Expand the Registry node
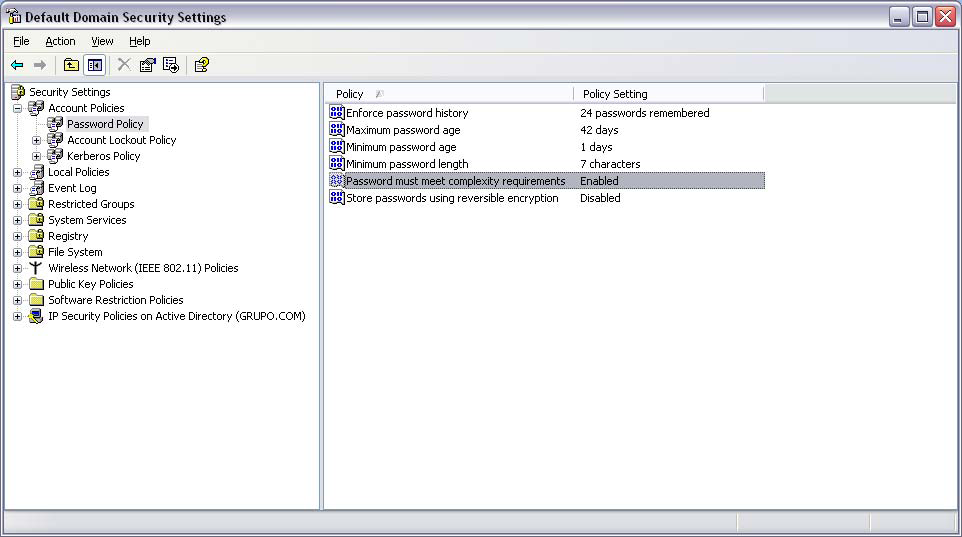The width and height of the screenshot is (962, 537). (17, 236)
